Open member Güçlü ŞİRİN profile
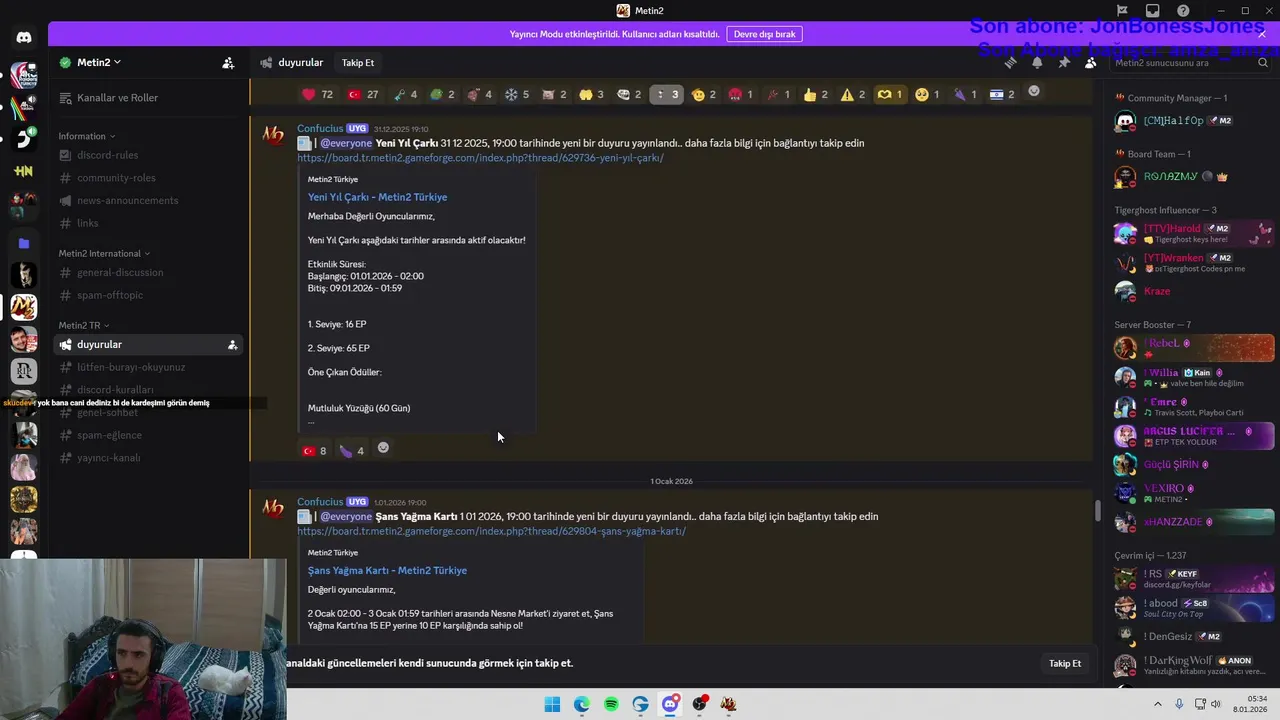Viewport: 1280px width, 720px height. 1195,464
